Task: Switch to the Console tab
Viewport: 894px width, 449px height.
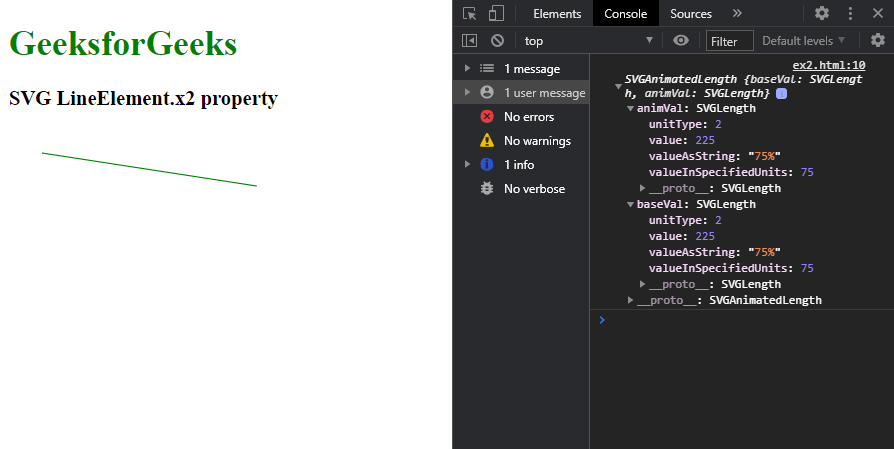Action: point(625,14)
